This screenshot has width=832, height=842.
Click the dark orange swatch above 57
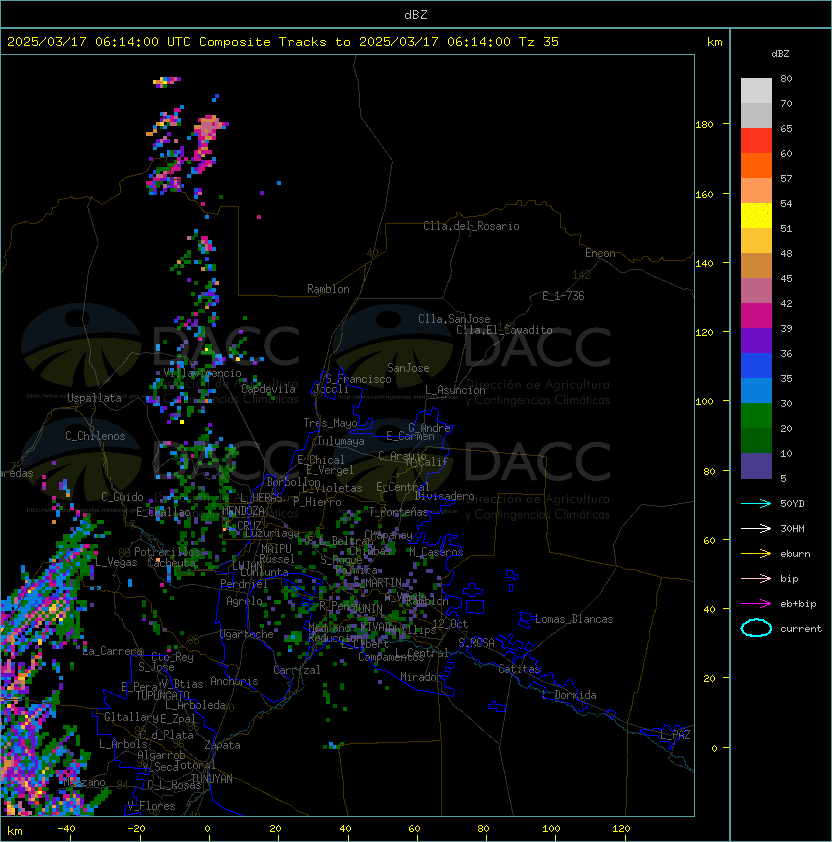(x=756, y=165)
